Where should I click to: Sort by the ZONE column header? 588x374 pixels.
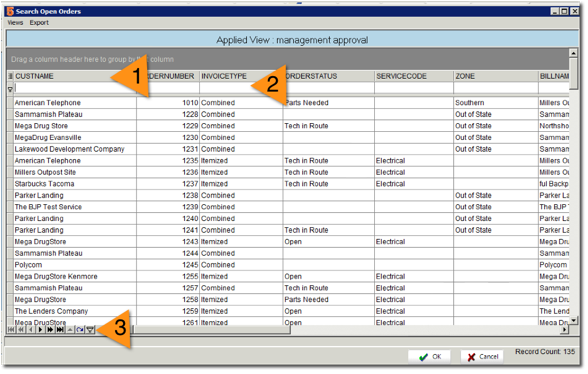click(496, 76)
